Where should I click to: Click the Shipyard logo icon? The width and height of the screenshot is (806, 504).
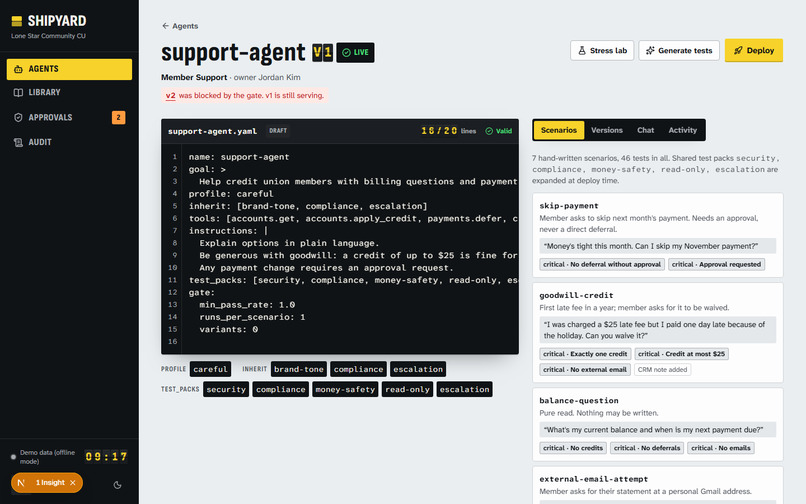point(17,21)
